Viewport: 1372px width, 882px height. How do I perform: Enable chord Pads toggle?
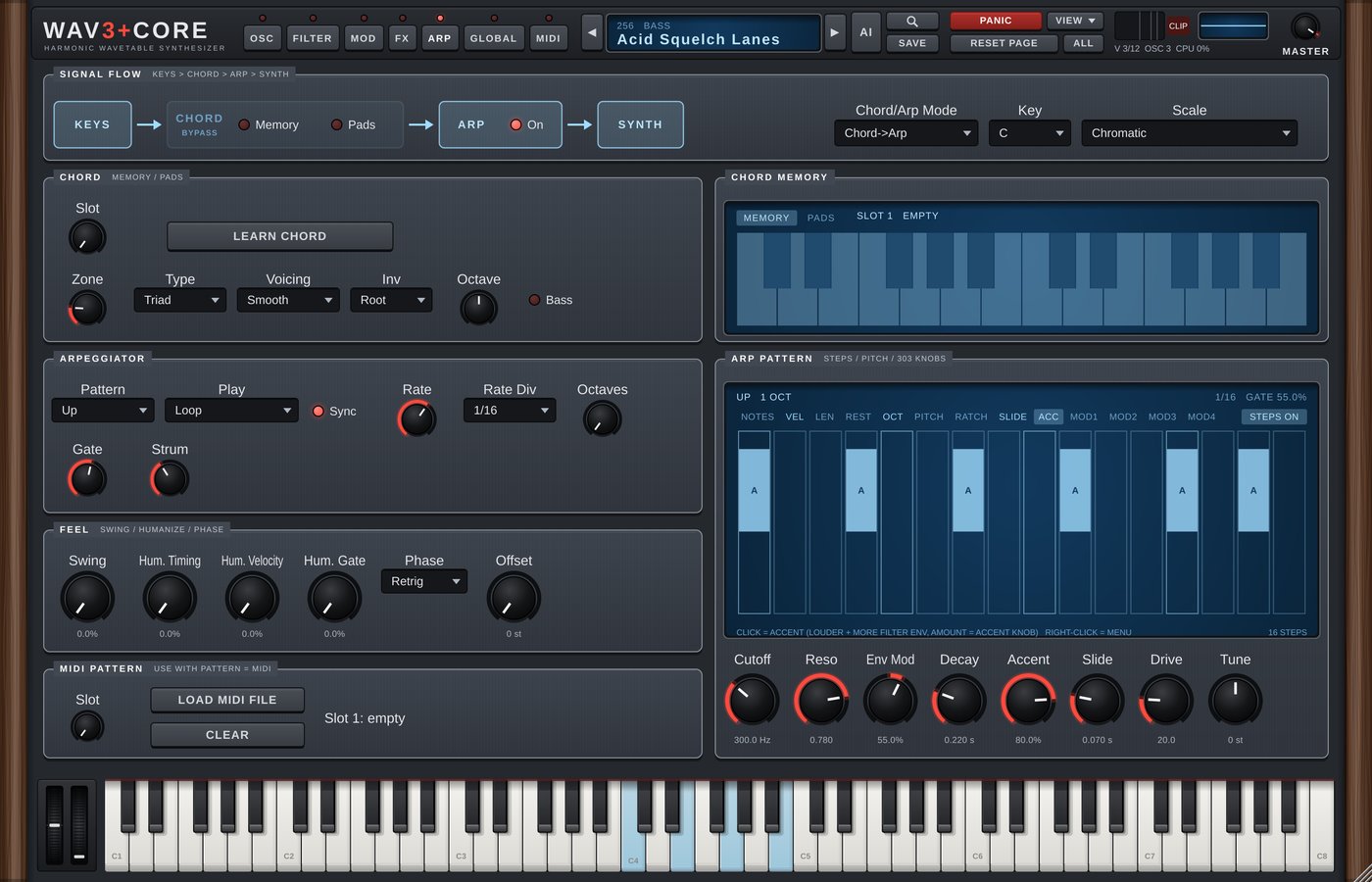(353, 124)
